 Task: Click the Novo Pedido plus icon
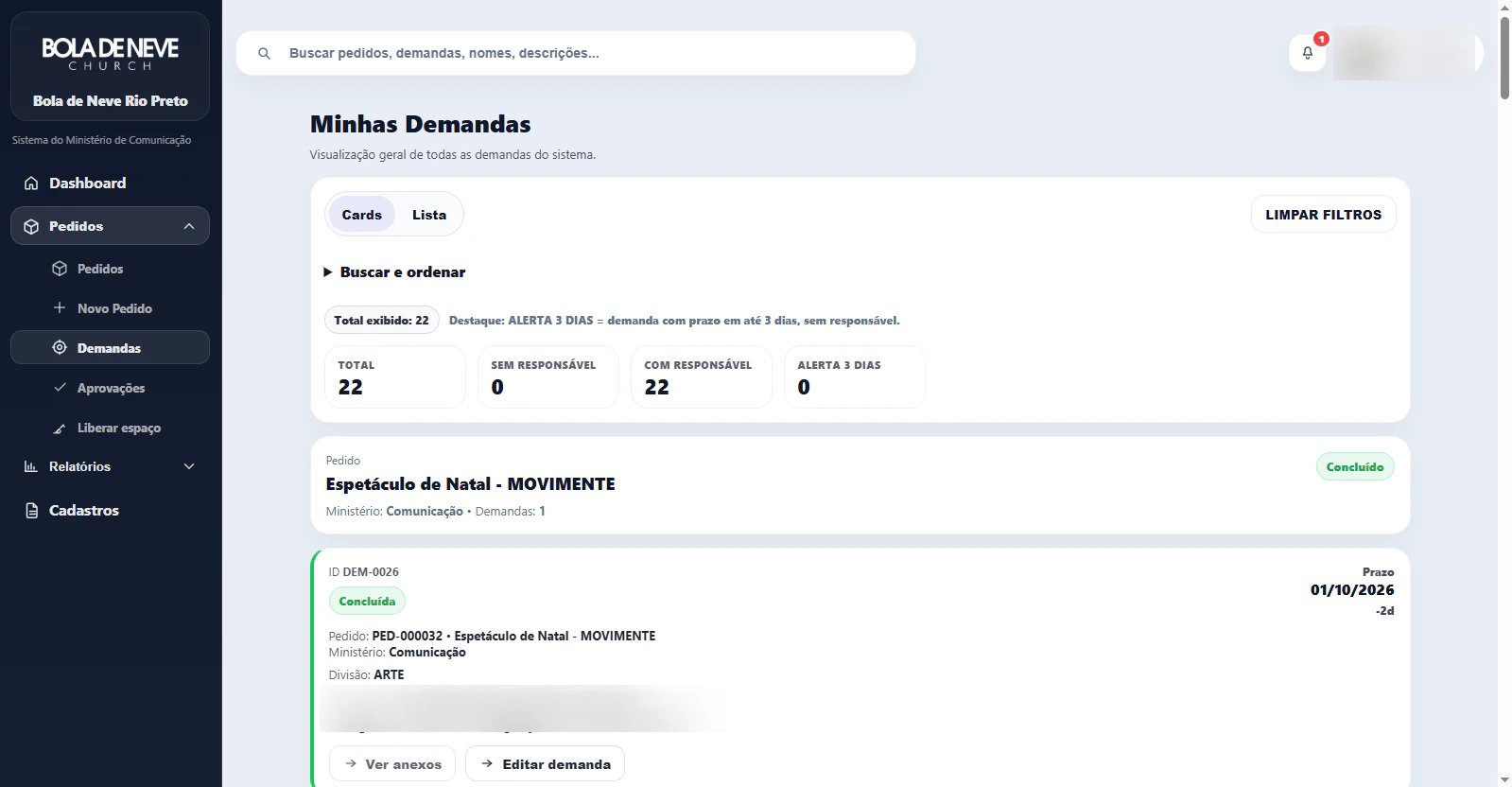pos(60,308)
